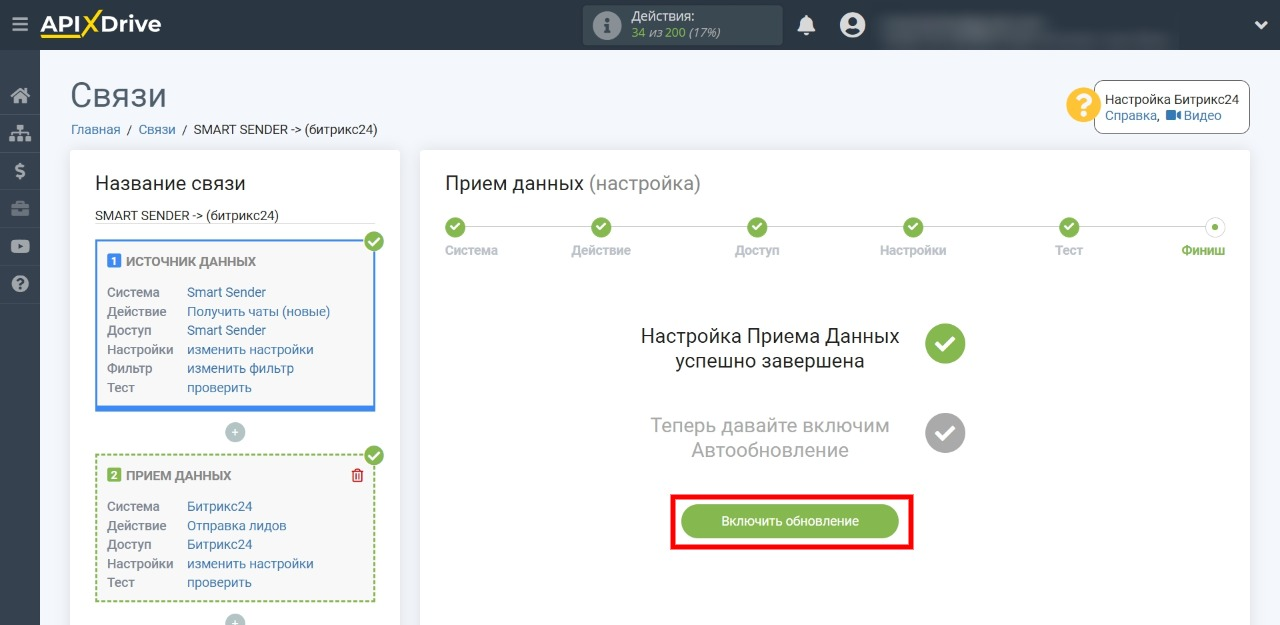Screen dimensions: 1280x625
Task: Go to Home via sidebar house icon
Action: tap(20, 96)
